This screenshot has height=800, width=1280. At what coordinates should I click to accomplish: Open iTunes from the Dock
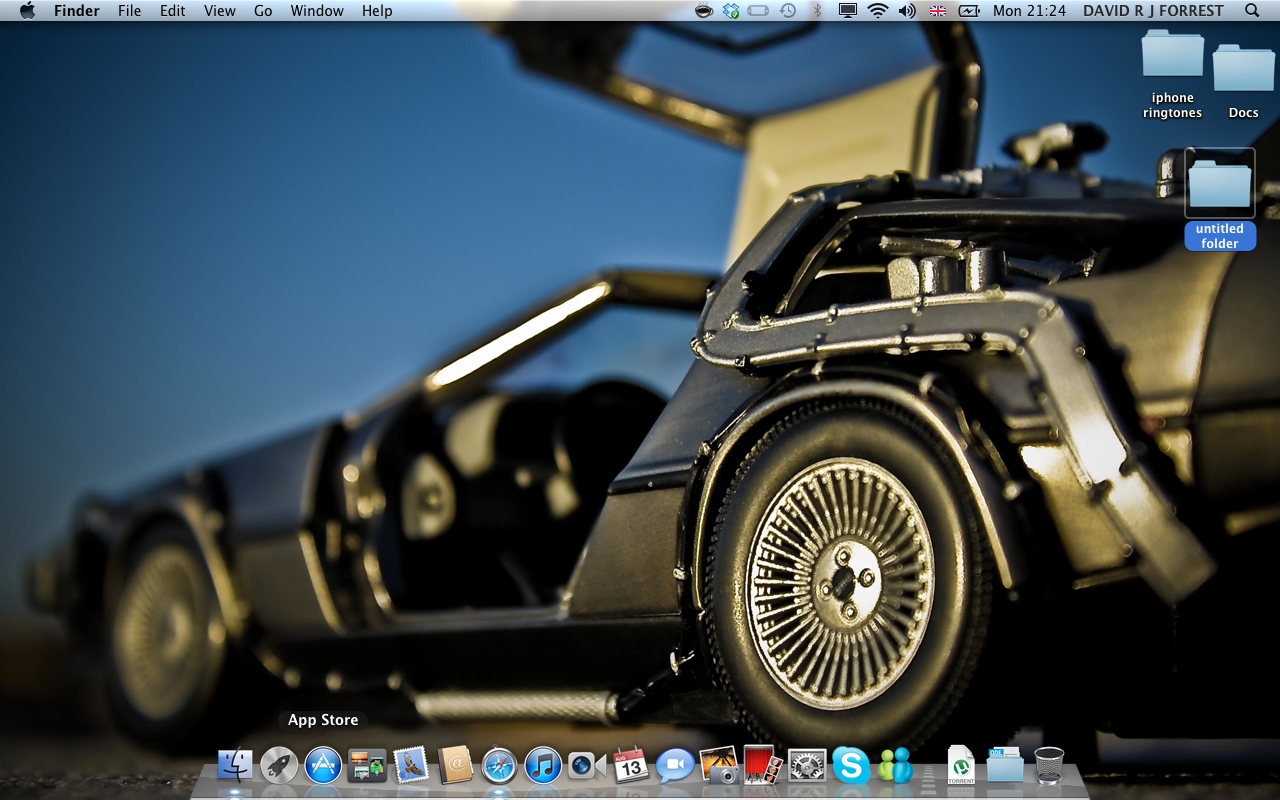pos(543,766)
